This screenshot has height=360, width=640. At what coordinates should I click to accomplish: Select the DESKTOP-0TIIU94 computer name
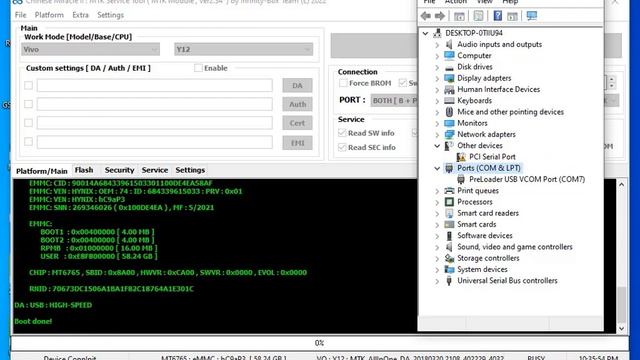tap(473, 33)
